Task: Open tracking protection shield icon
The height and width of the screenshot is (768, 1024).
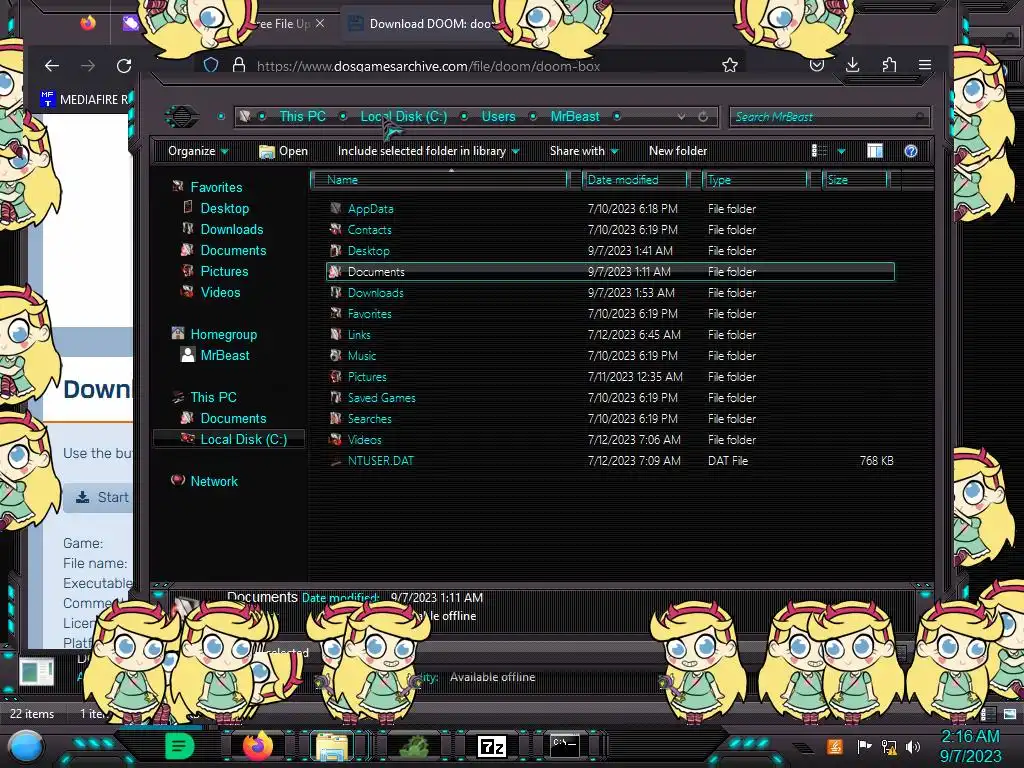Action: (210, 65)
